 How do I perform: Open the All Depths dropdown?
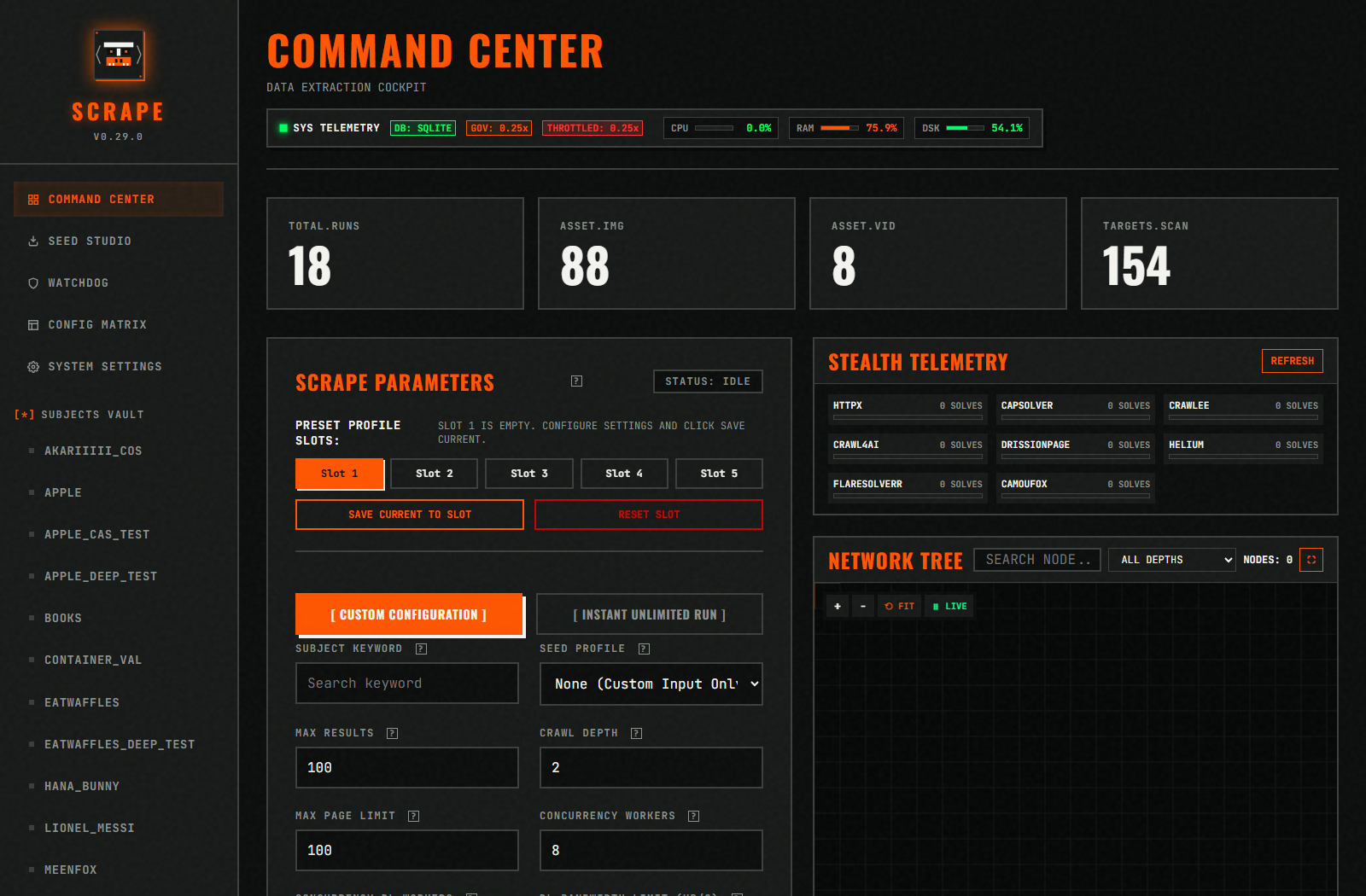coord(1171,560)
